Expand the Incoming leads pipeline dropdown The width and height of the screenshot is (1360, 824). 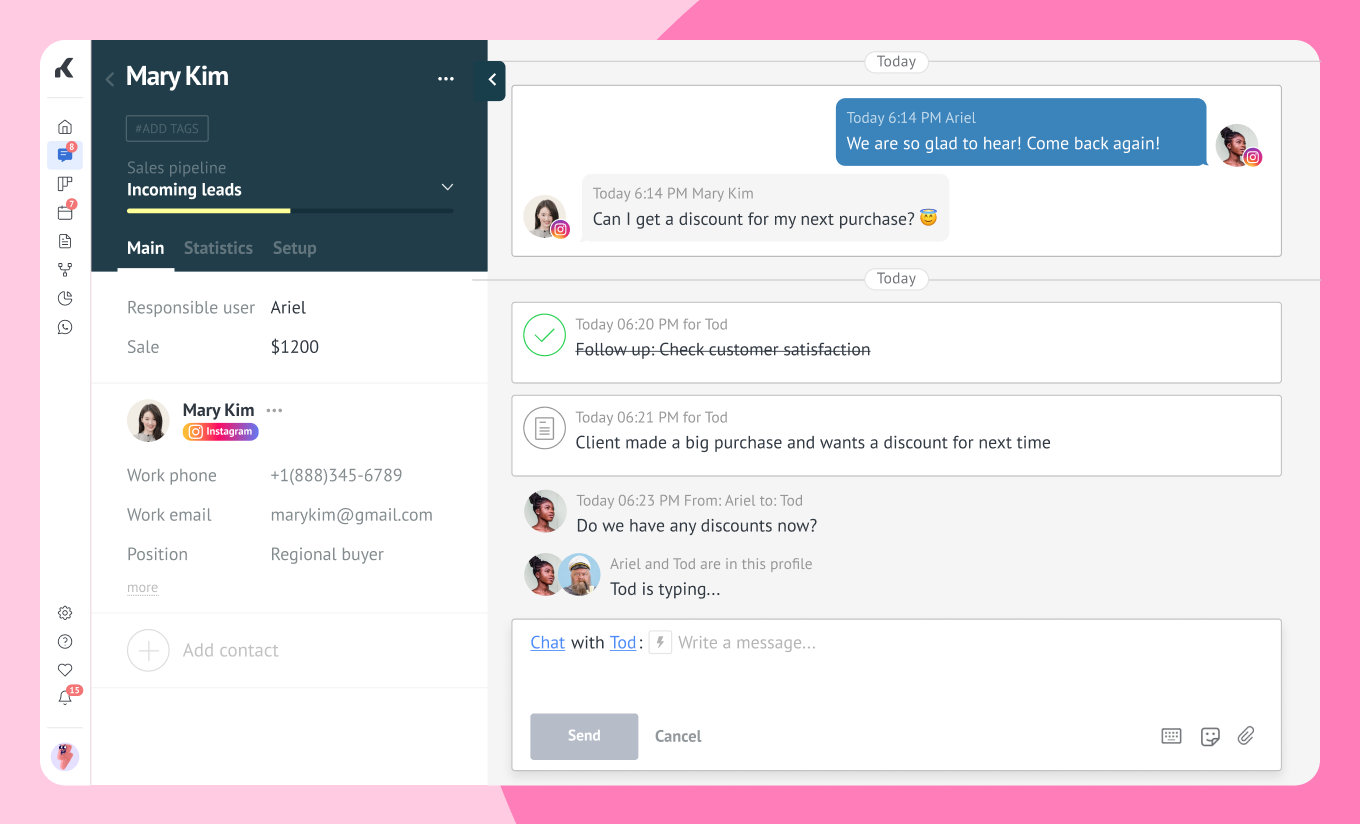coord(447,188)
